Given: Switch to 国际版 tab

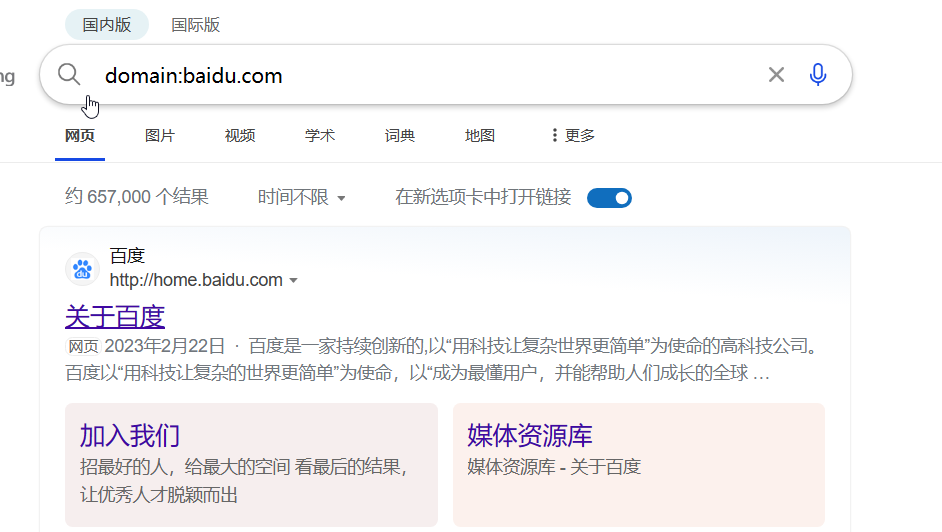Looking at the screenshot, I should (196, 25).
